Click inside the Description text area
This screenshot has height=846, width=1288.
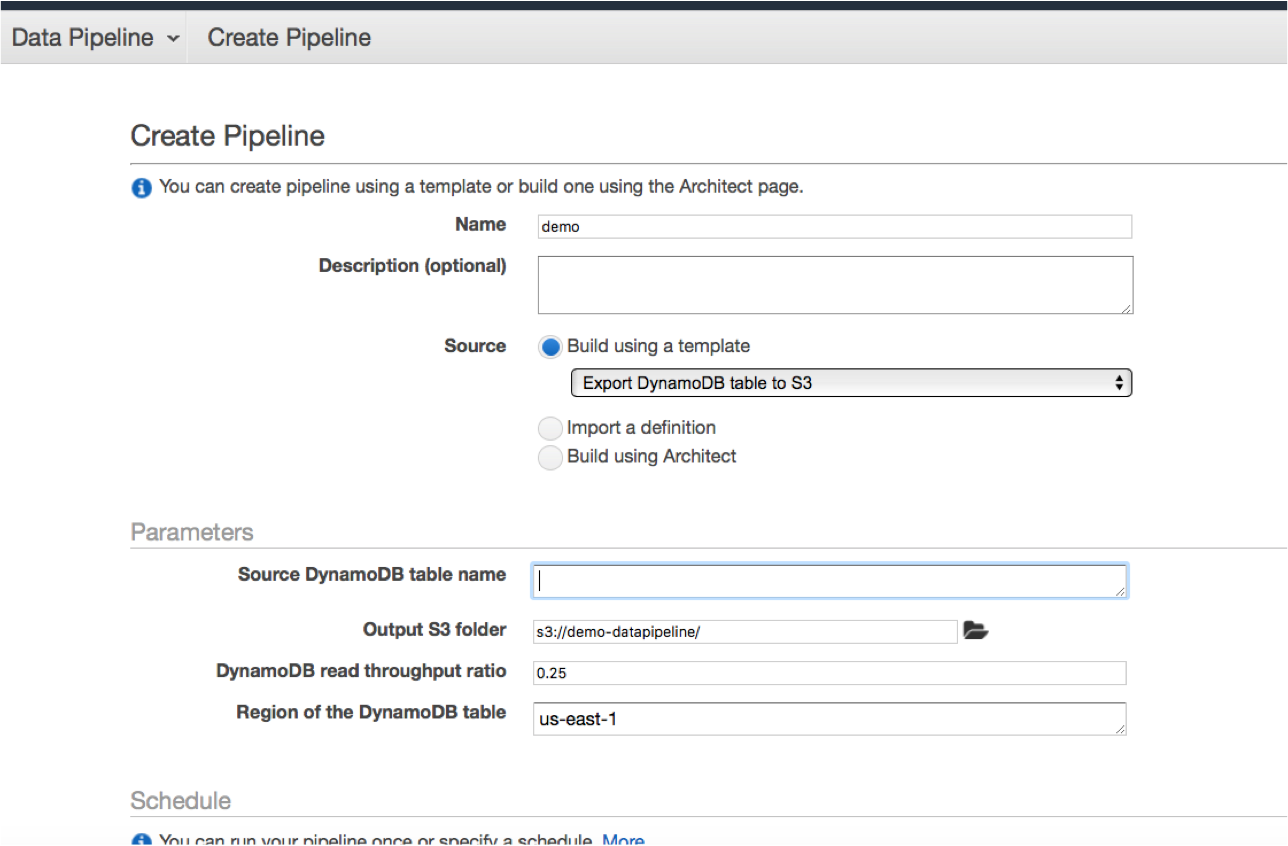click(834, 284)
